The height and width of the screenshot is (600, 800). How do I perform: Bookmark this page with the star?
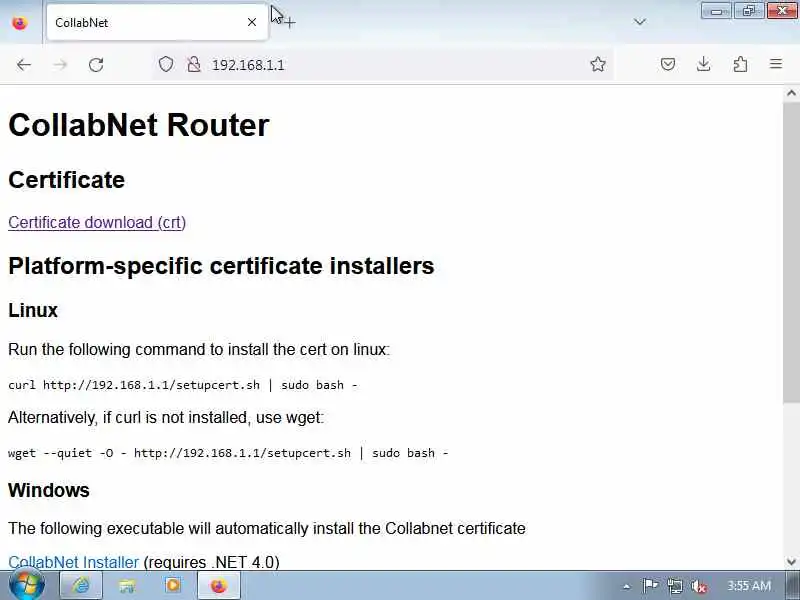coord(597,64)
